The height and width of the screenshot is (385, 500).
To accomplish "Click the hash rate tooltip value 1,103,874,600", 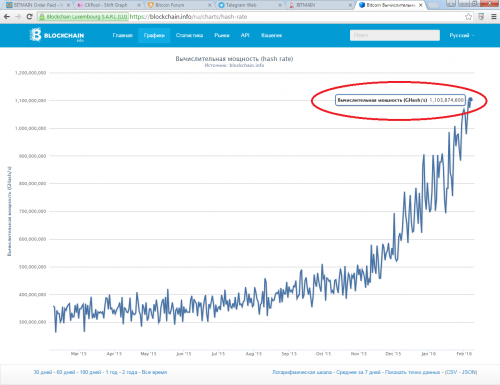I will (x=446, y=100).
